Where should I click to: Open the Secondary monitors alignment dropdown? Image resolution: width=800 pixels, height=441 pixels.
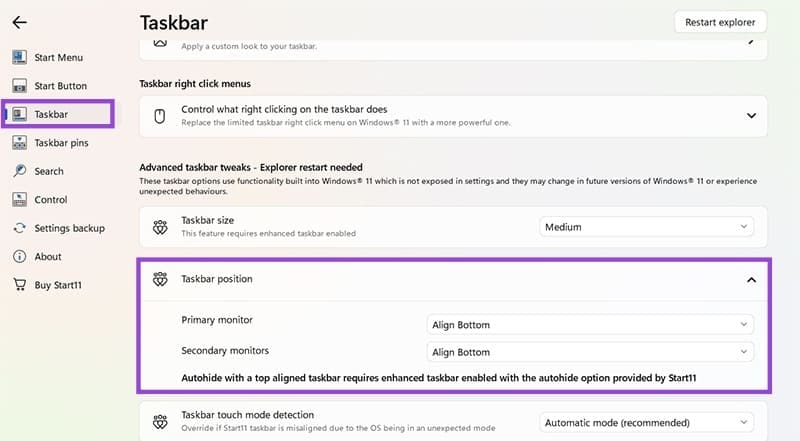click(589, 352)
